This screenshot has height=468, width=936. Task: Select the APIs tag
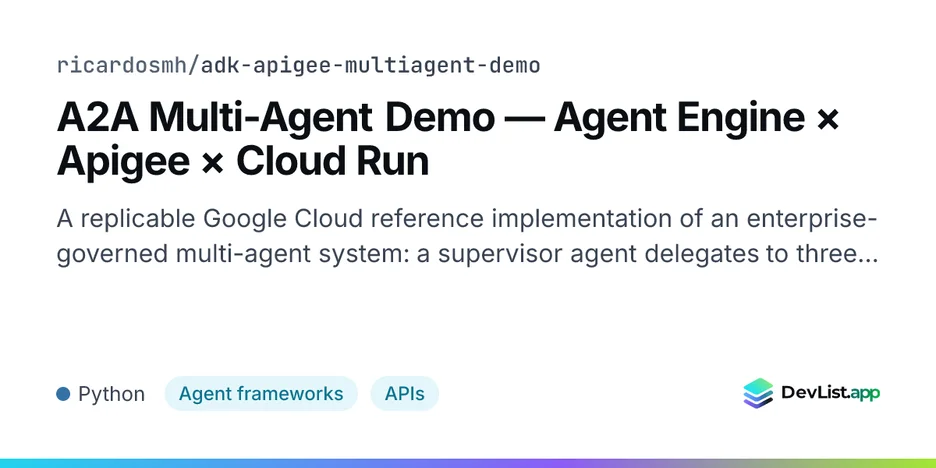[405, 394]
